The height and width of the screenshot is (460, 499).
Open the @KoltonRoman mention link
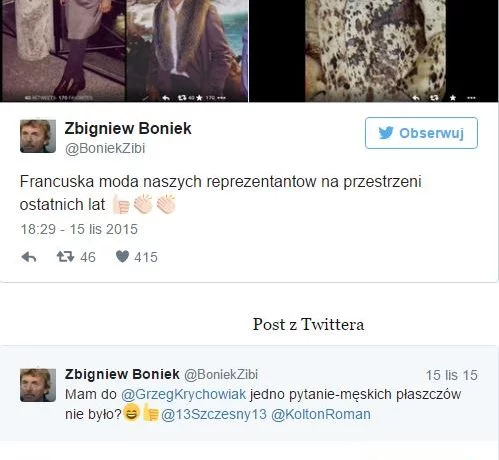click(321, 414)
